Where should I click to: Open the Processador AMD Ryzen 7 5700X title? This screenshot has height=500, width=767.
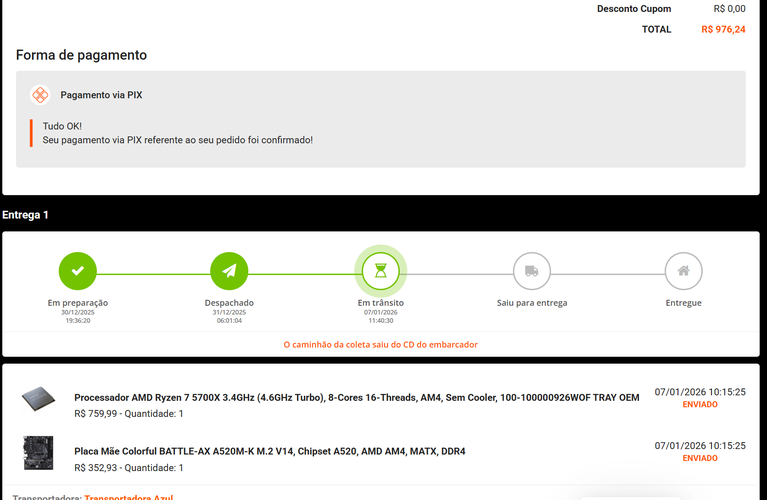click(357, 398)
